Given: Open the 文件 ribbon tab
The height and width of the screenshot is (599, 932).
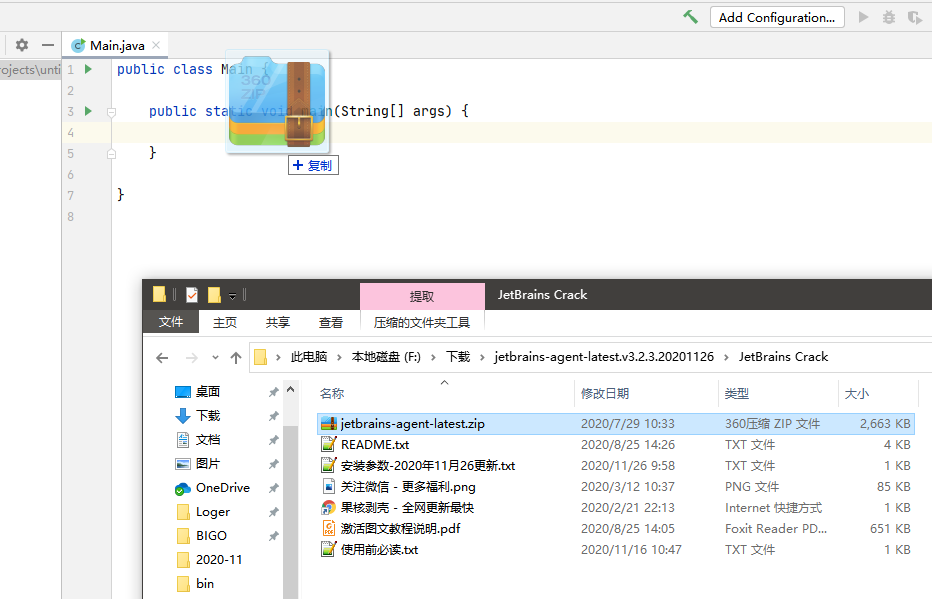Looking at the screenshot, I should pos(171,322).
